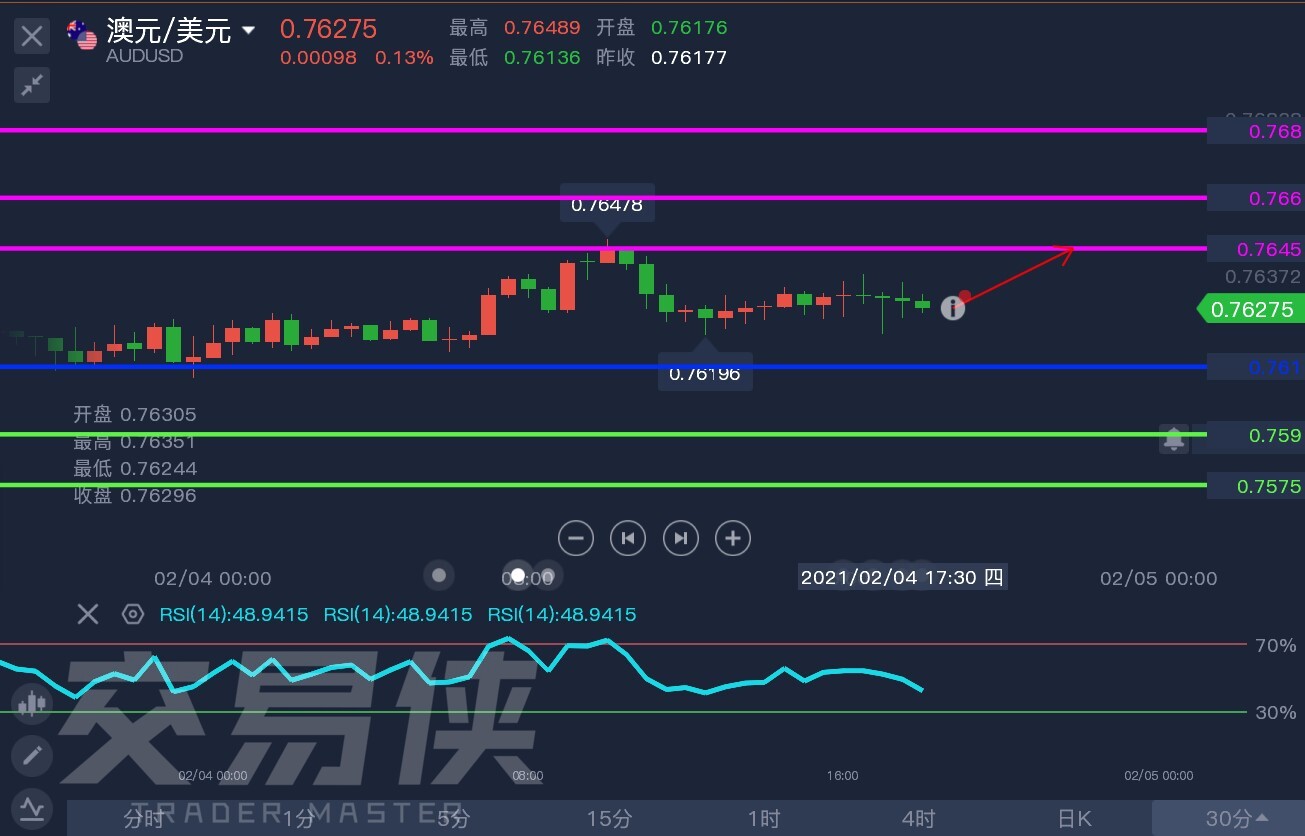The image size is (1305, 836).
Task: Open RSI settings hexagon icon
Action: [x=132, y=614]
